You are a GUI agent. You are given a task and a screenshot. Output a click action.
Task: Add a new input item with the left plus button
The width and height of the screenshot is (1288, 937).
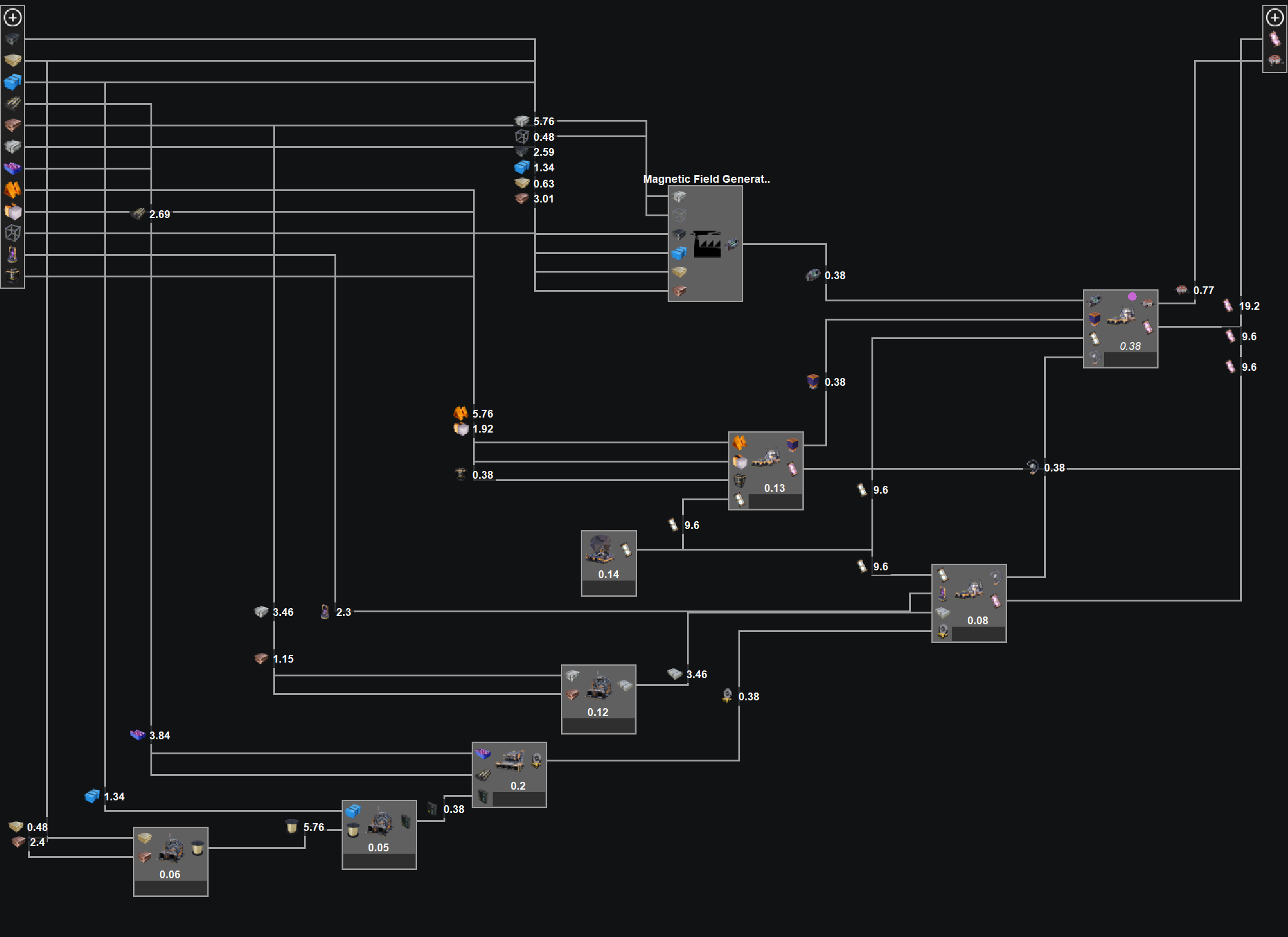point(13,18)
